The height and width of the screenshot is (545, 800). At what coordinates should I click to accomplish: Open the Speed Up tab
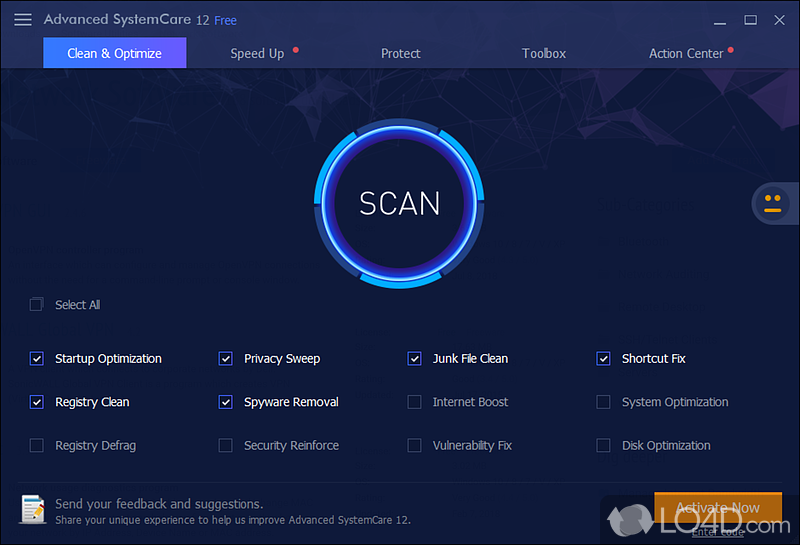(x=257, y=53)
